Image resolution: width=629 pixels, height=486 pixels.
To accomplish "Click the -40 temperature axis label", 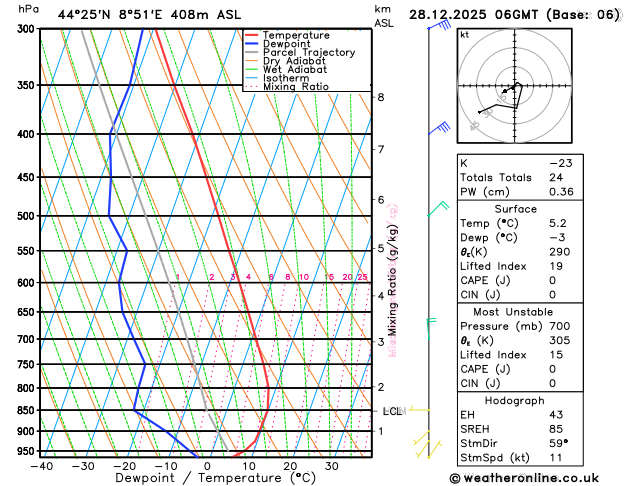I will point(42,466).
